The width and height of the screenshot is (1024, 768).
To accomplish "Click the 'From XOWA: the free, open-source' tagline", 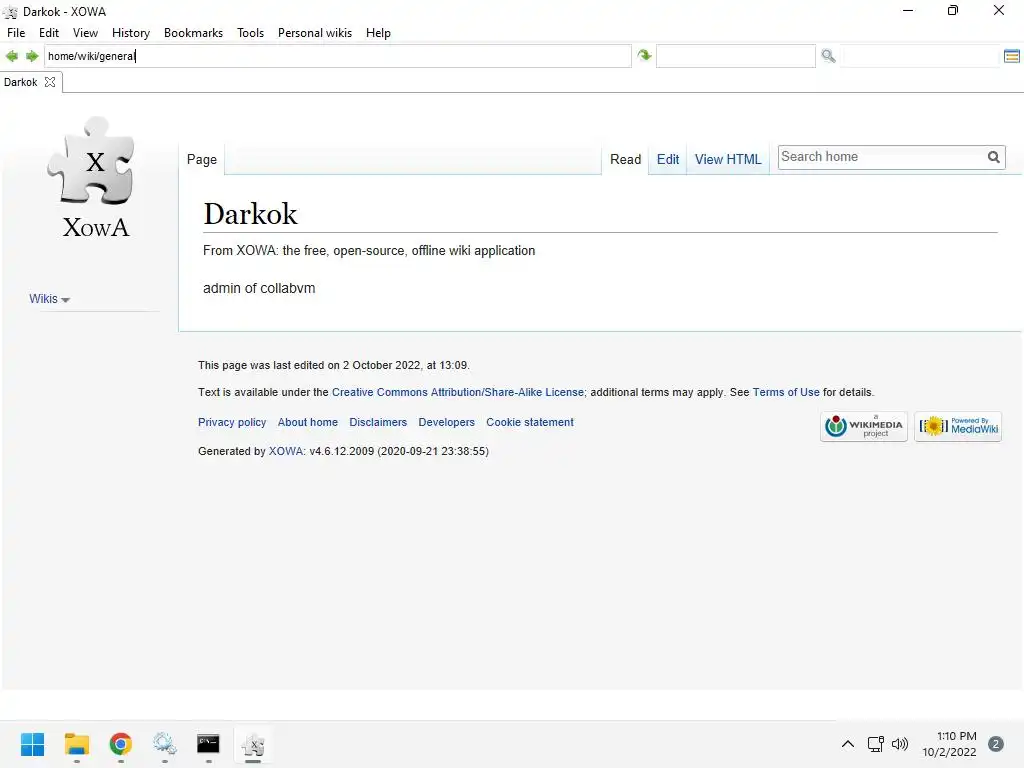I will pyautogui.click(x=369, y=251).
